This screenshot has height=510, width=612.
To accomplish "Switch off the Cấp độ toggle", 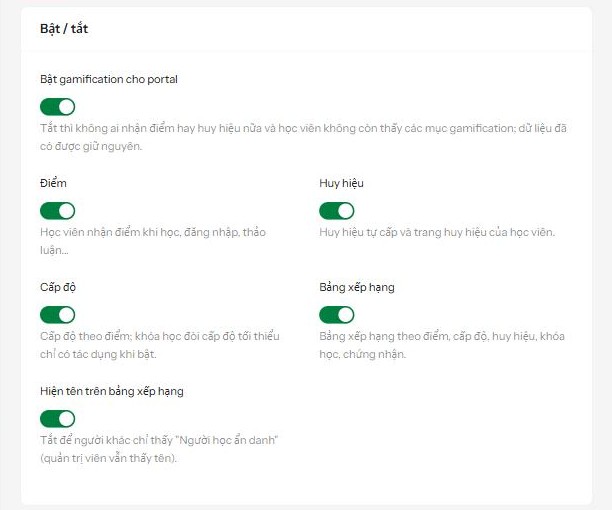I will tap(57, 315).
